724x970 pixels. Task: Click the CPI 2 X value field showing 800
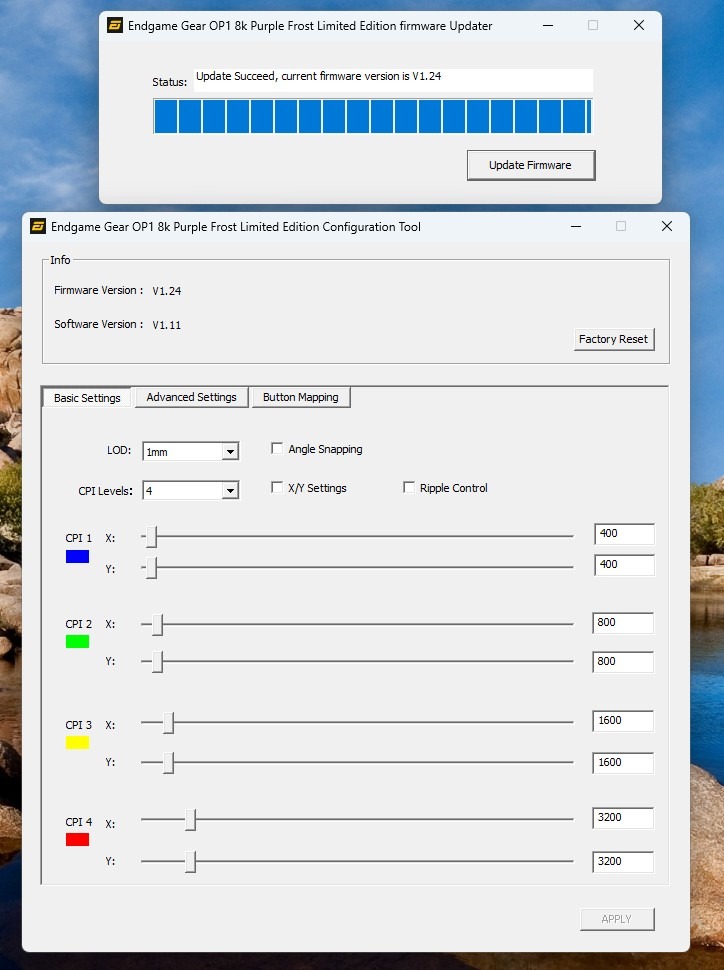click(623, 623)
